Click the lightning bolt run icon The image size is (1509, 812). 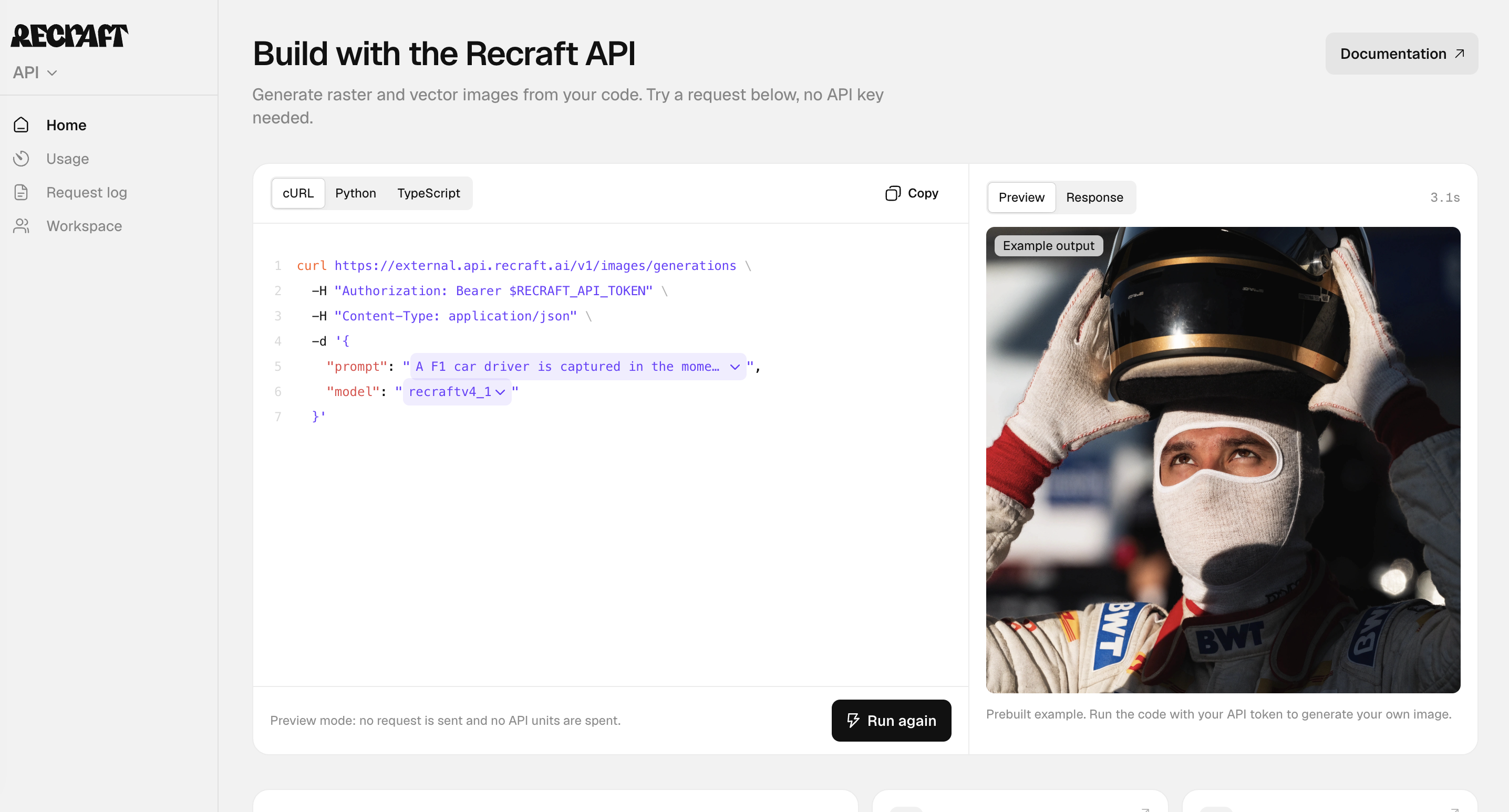(x=853, y=720)
